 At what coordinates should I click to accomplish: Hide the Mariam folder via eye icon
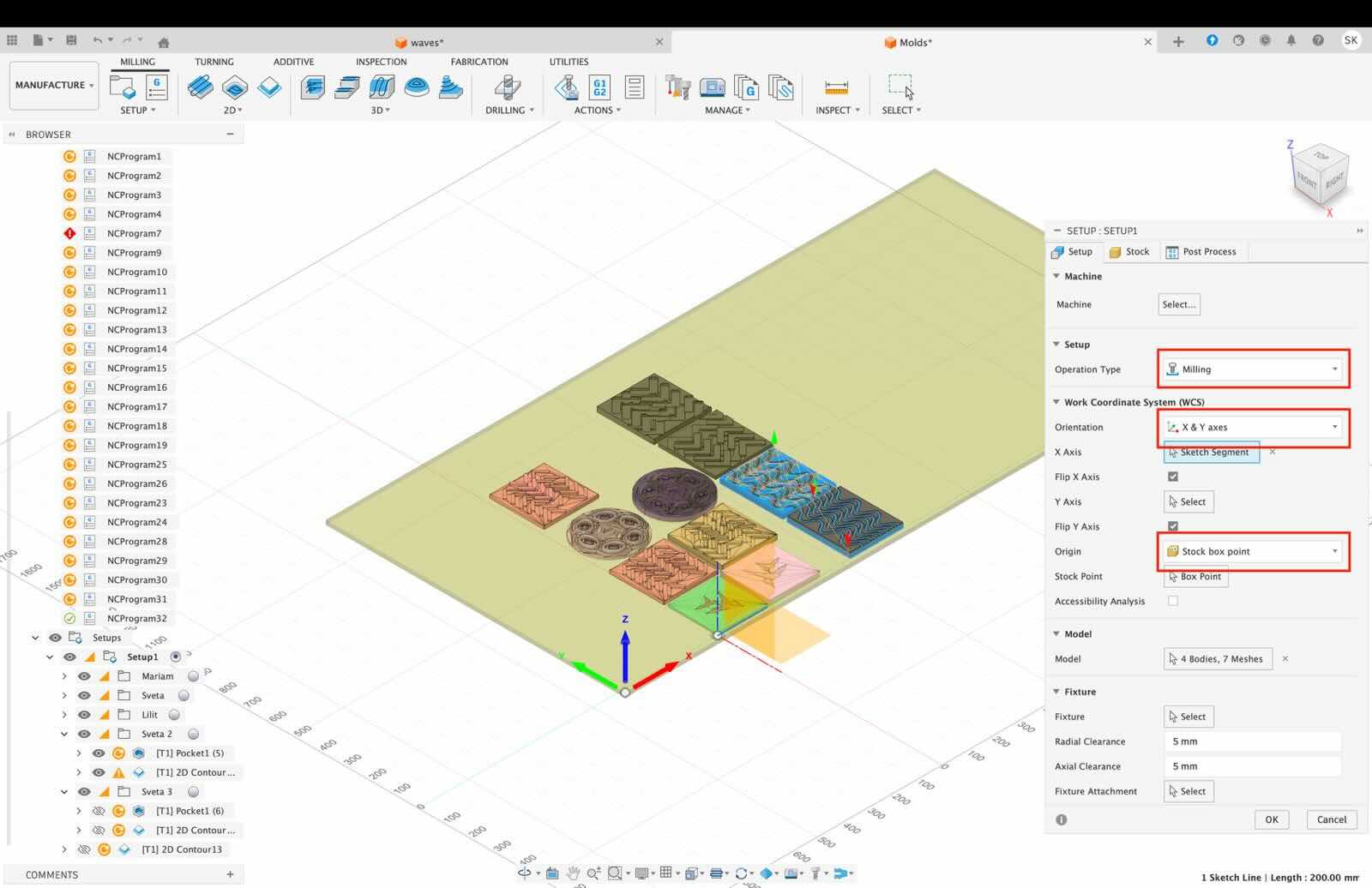pos(84,676)
